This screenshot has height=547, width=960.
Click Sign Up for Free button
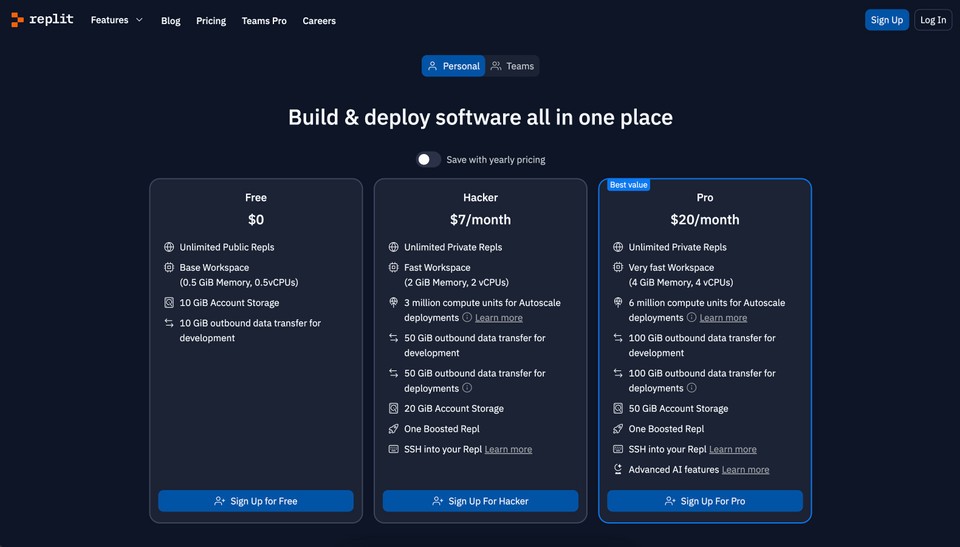point(256,501)
